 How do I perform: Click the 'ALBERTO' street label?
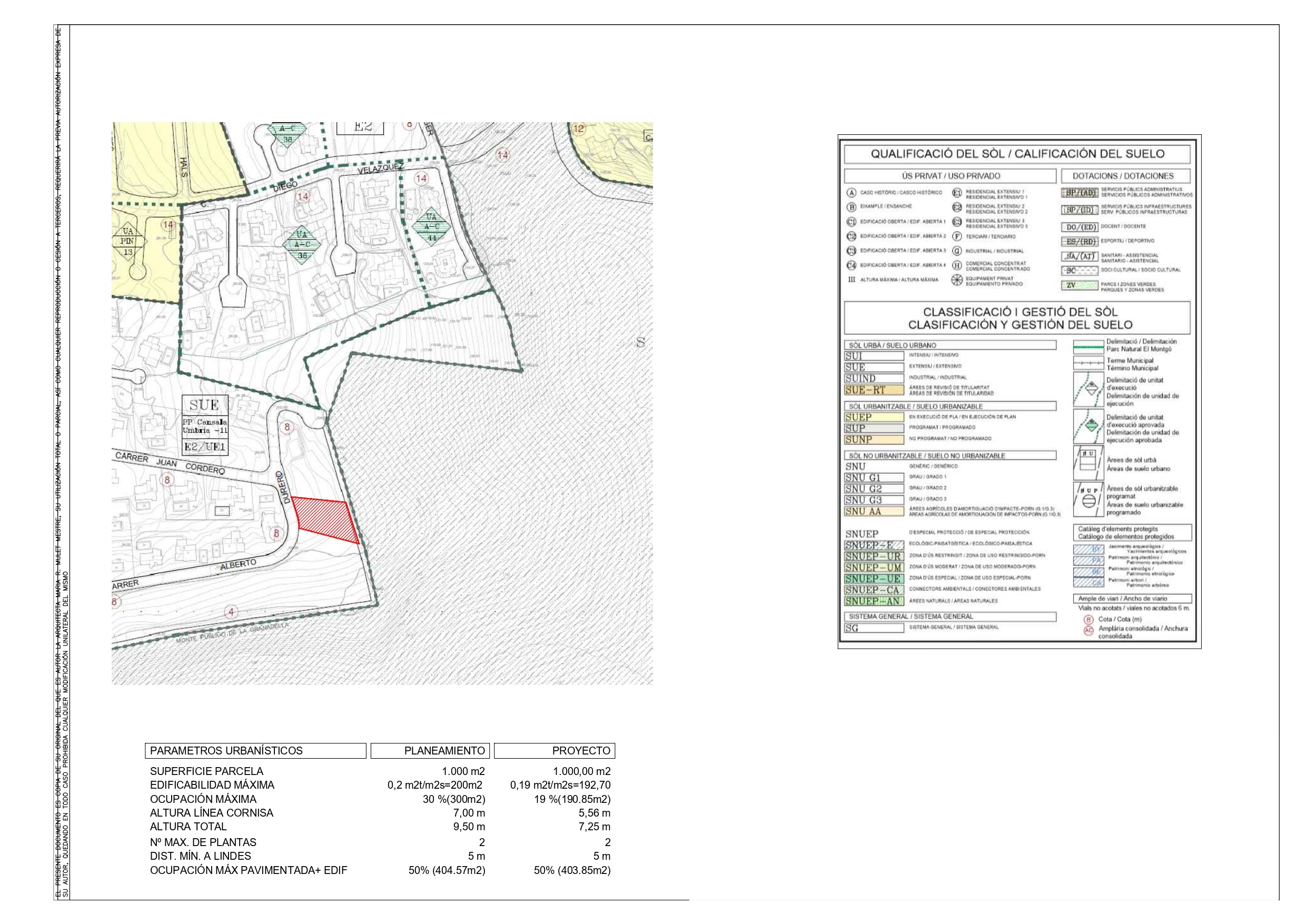tap(238, 565)
